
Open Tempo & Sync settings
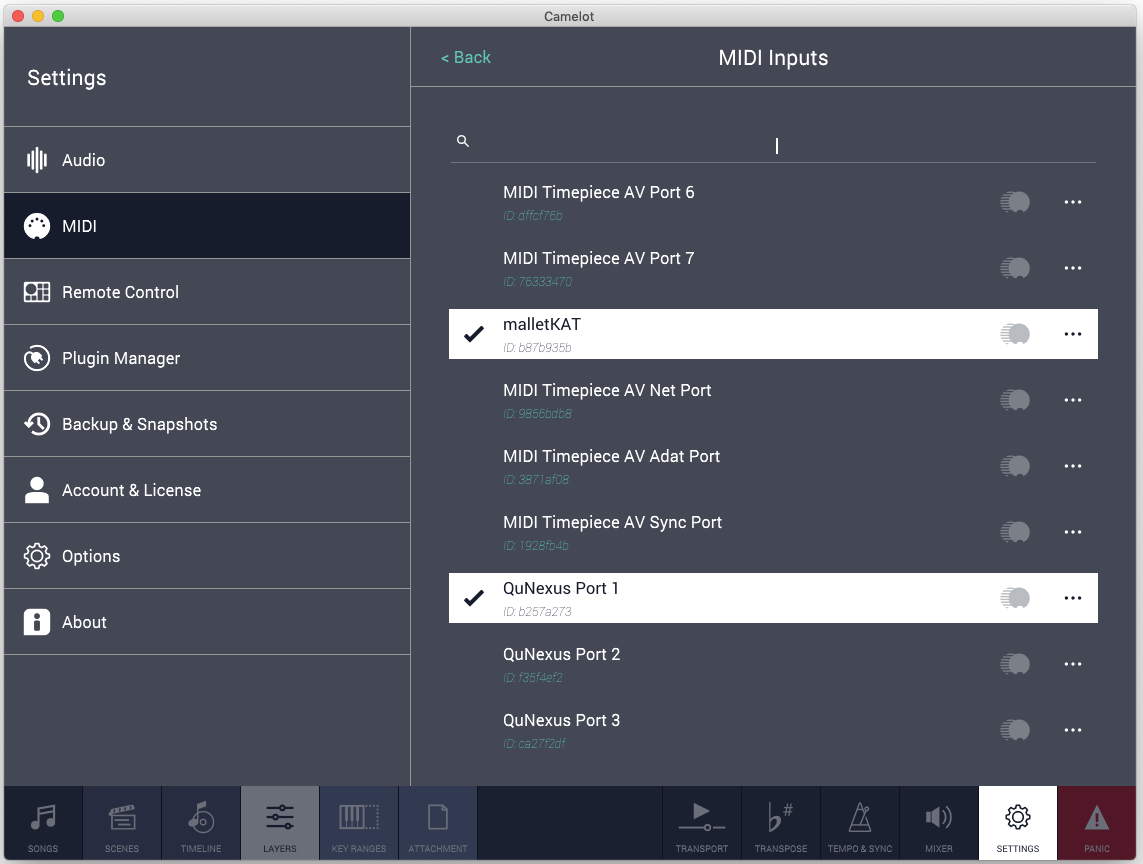click(x=859, y=822)
